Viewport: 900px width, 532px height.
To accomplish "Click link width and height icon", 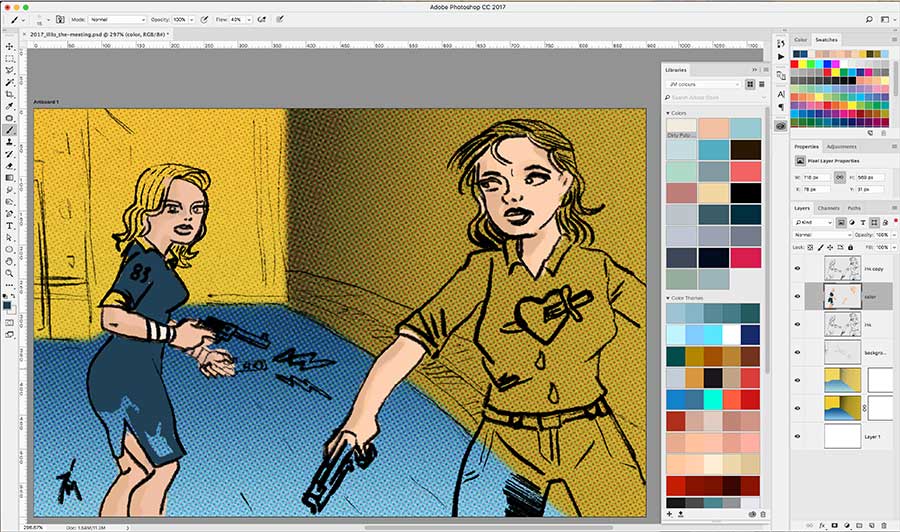I will tap(840, 176).
